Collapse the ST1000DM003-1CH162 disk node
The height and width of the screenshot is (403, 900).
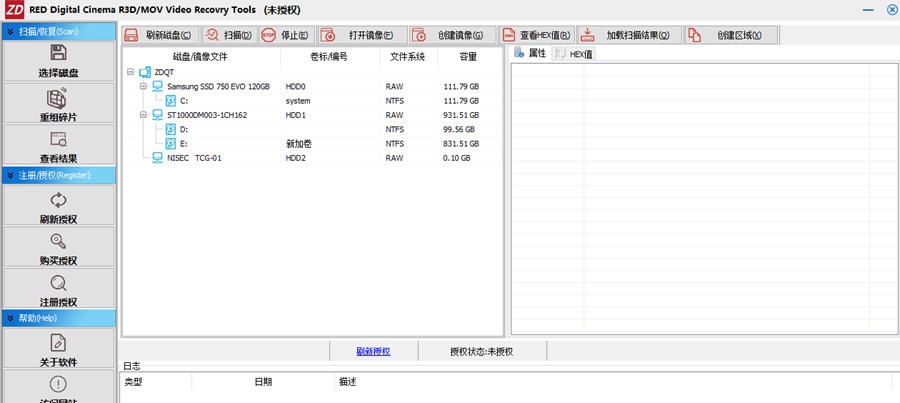point(143,115)
